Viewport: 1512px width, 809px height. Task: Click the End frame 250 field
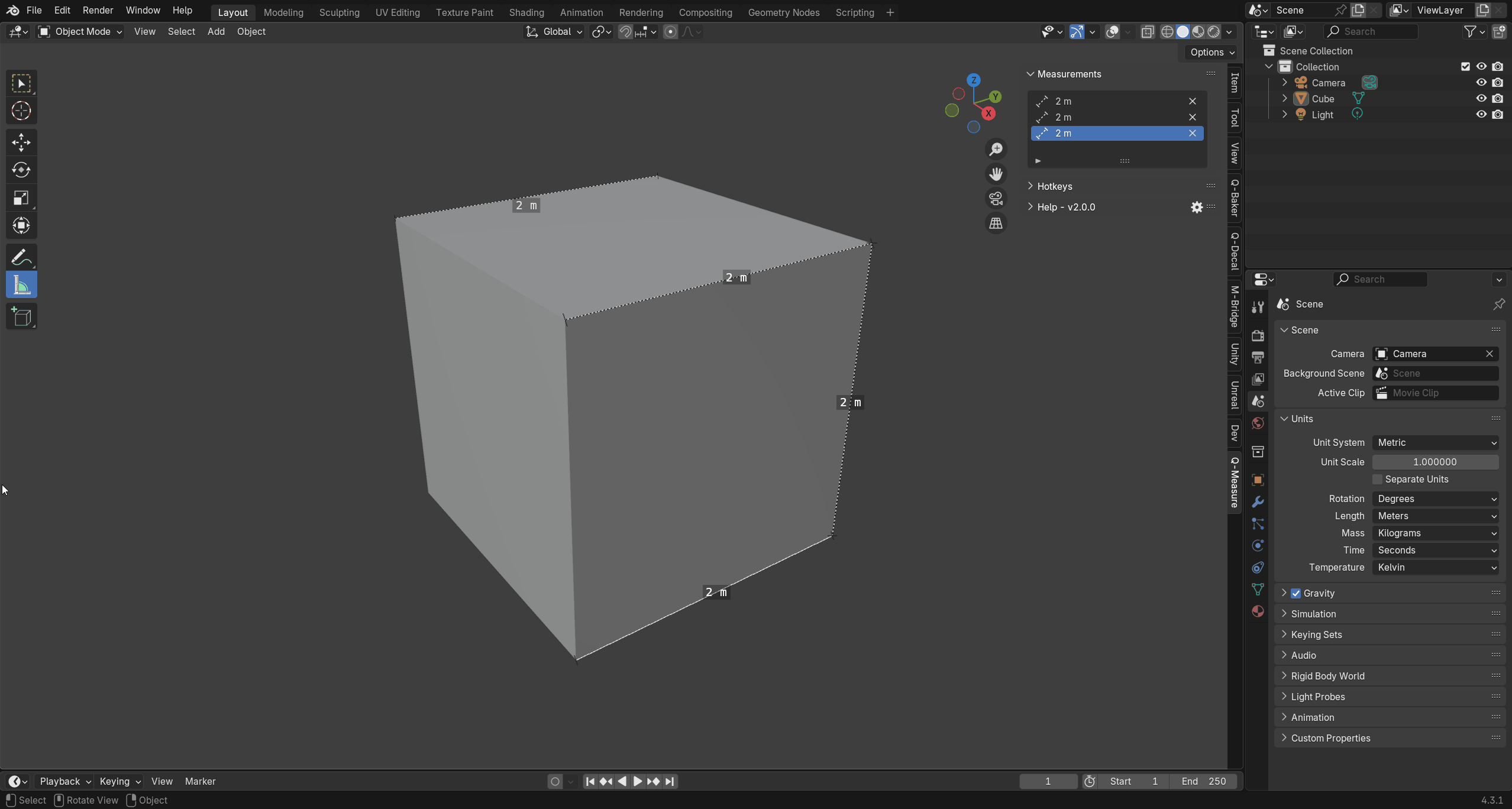(1203, 782)
